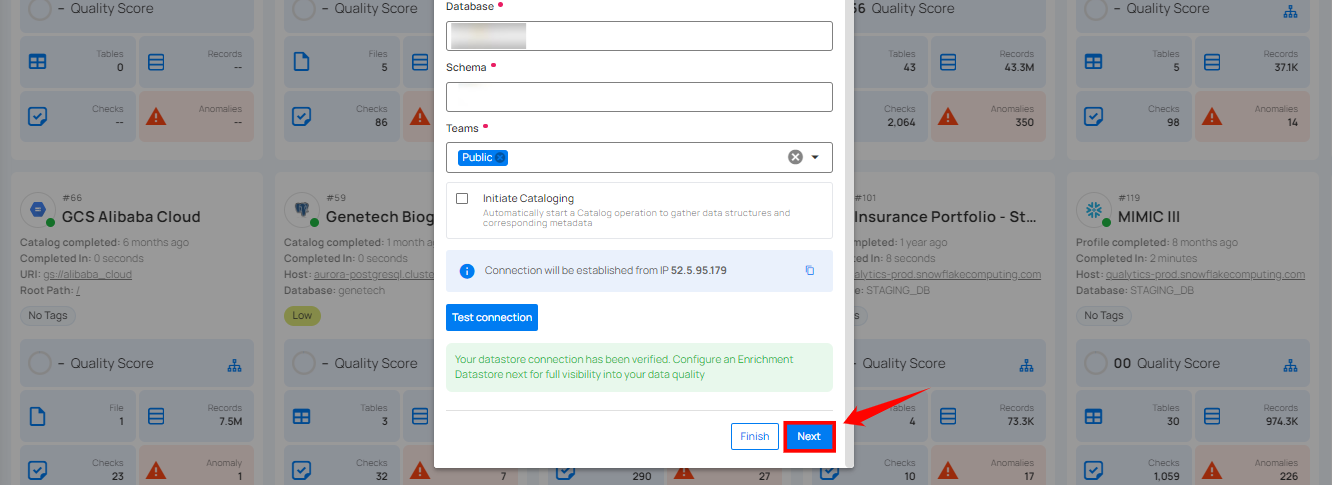
Task: Click the Anomalies warning icon showing 226
Action: tap(1212, 470)
